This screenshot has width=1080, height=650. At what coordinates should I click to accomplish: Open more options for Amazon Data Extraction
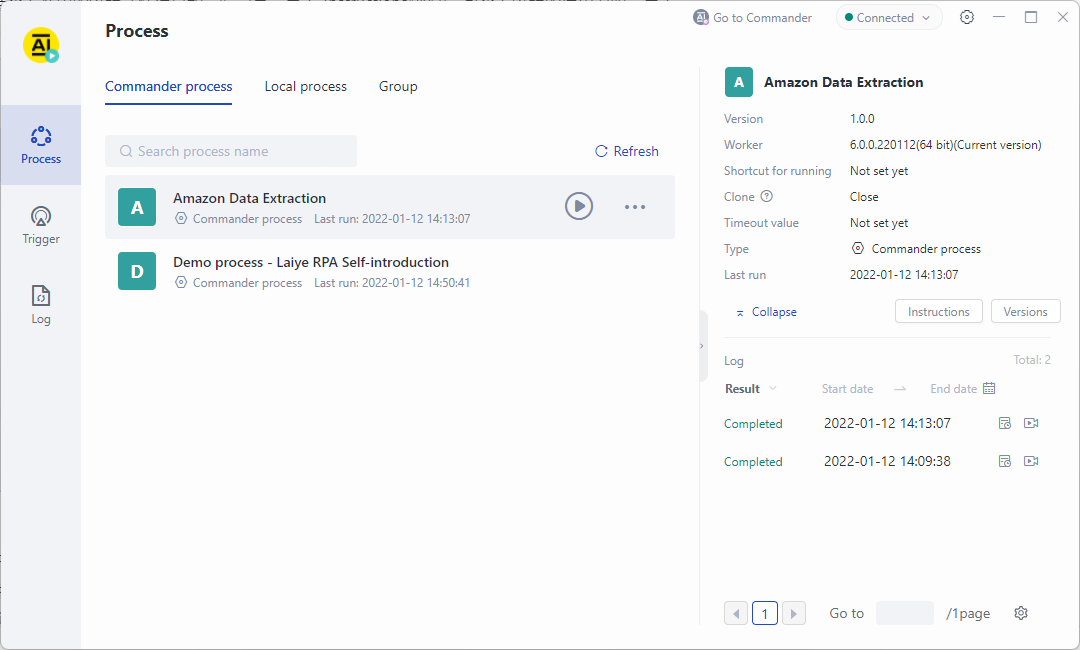tap(635, 207)
